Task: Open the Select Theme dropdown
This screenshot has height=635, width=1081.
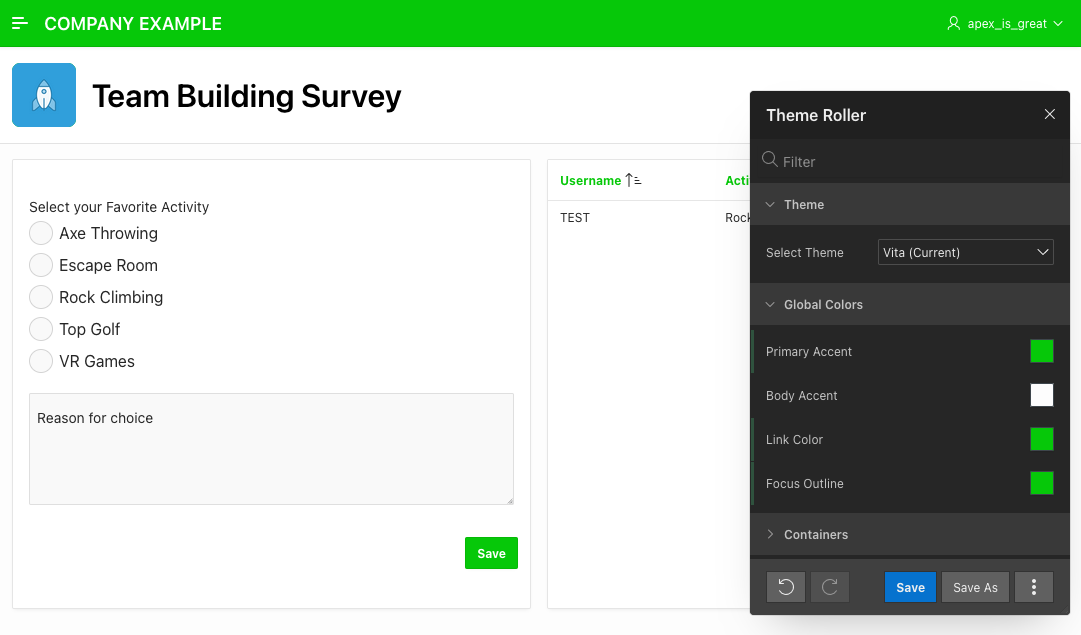Action: pos(965,252)
